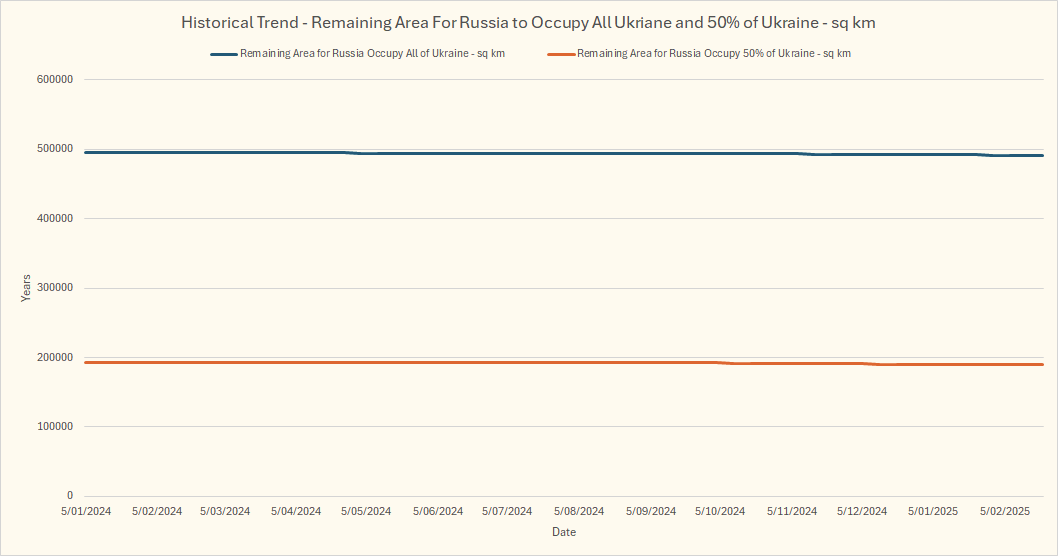This screenshot has height=556, width=1058.
Task: Click the 600000 y-axis label
Action: pyautogui.click(x=57, y=79)
